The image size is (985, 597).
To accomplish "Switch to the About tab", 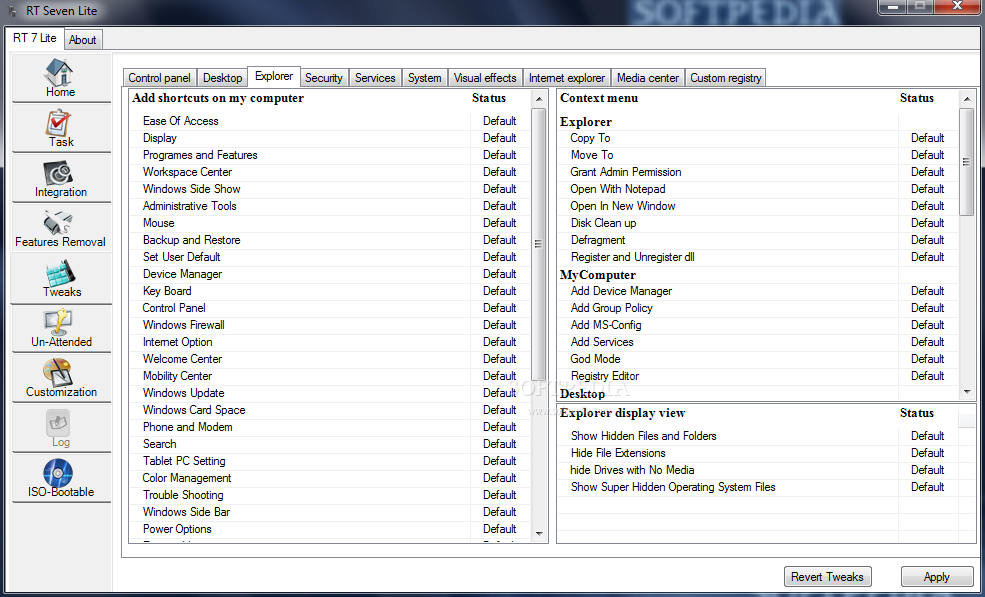I will [82, 40].
